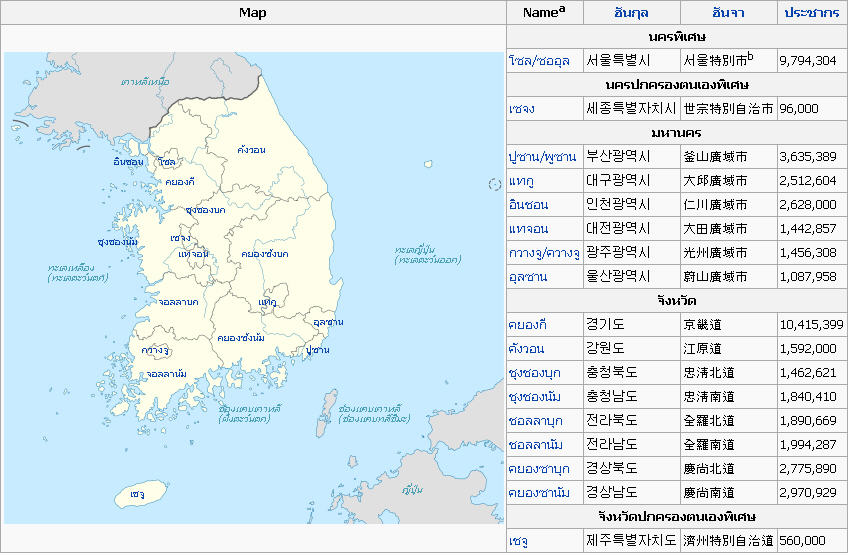
Task: Open the เชจู link in the table's last row
Action: pyautogui.click(x=518, y=541)
